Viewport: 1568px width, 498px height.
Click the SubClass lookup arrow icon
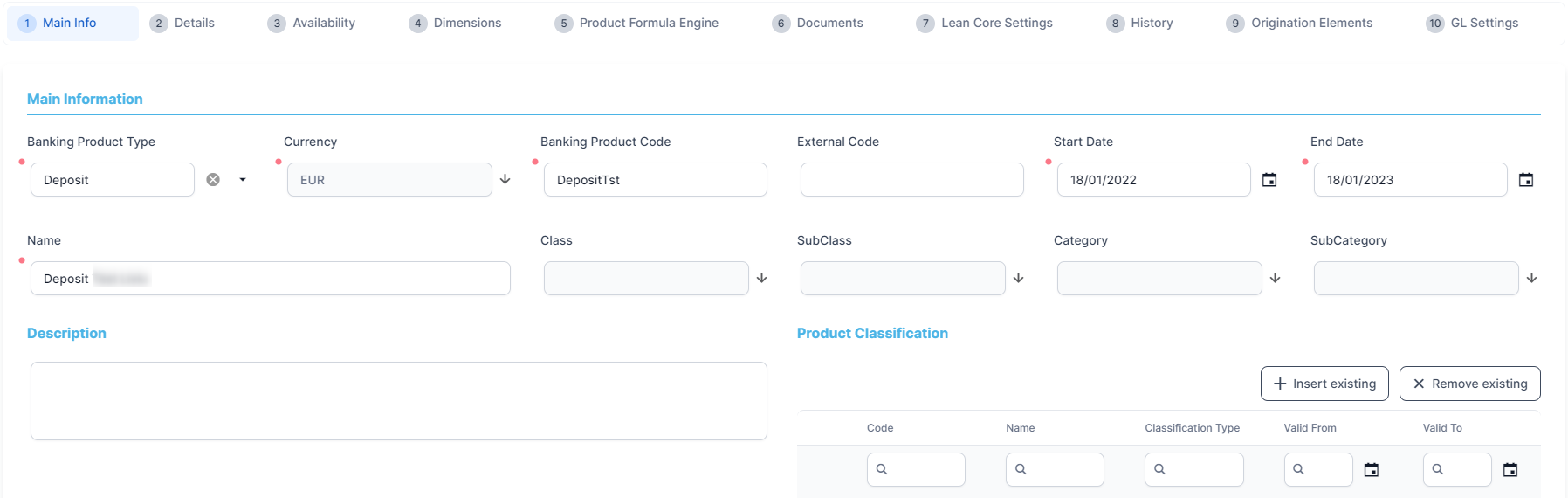coord(1019,278)
